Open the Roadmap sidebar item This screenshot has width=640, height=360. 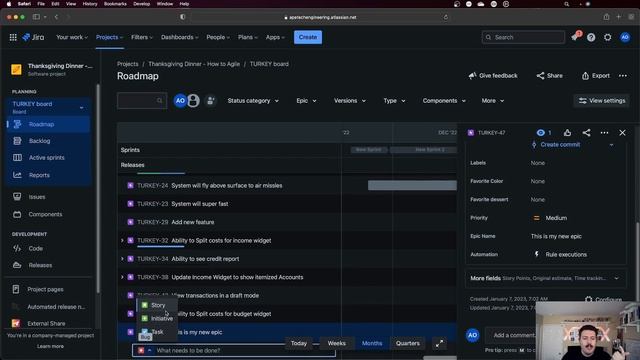click(49, 124)
